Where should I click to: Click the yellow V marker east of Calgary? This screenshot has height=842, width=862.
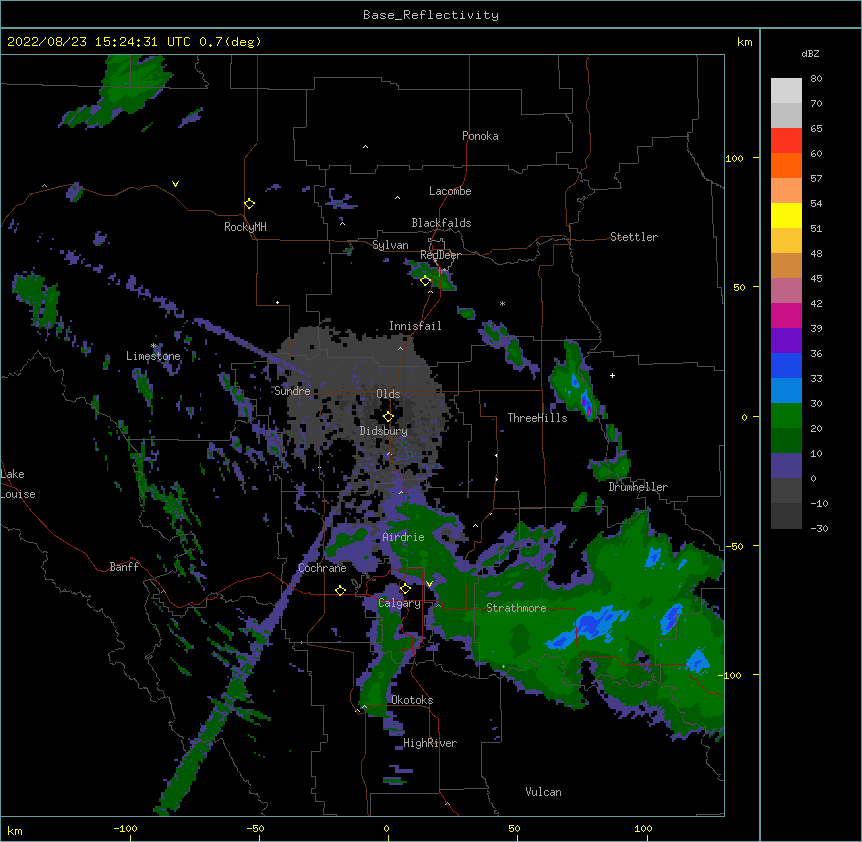click(429, 584)
